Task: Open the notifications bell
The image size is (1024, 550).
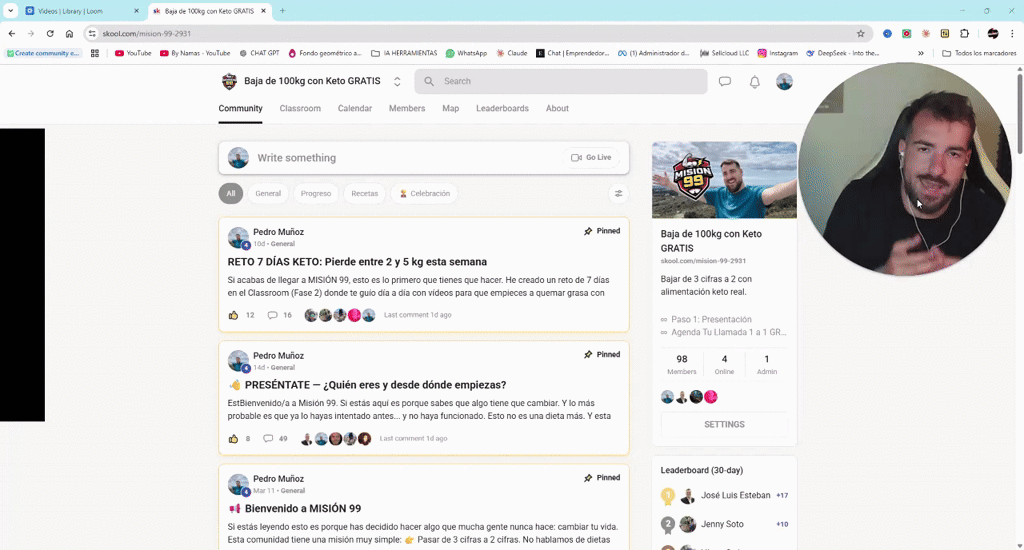Action: point(754,82)
